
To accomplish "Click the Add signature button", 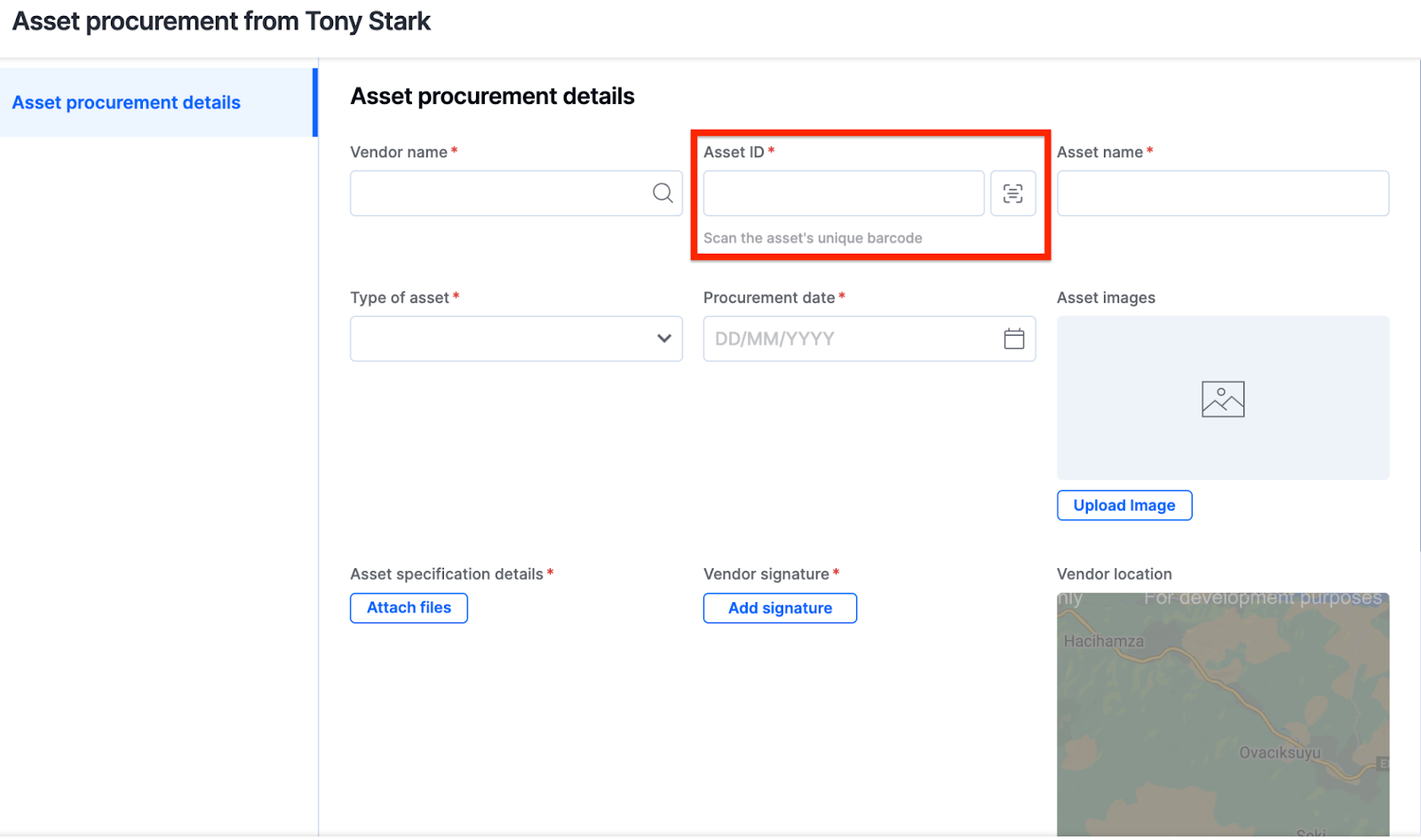I will point(780,608).
